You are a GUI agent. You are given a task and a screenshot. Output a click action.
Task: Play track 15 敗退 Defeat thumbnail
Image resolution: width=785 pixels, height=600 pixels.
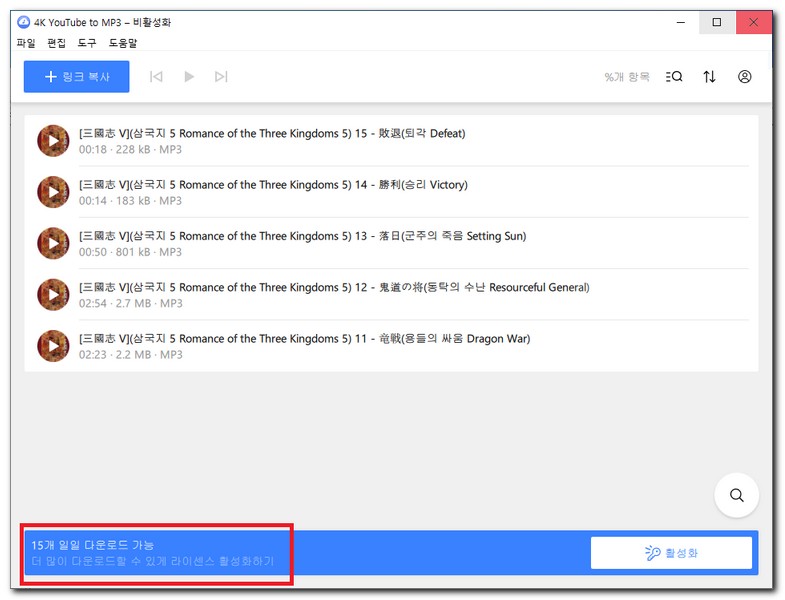tap(53, 141)
